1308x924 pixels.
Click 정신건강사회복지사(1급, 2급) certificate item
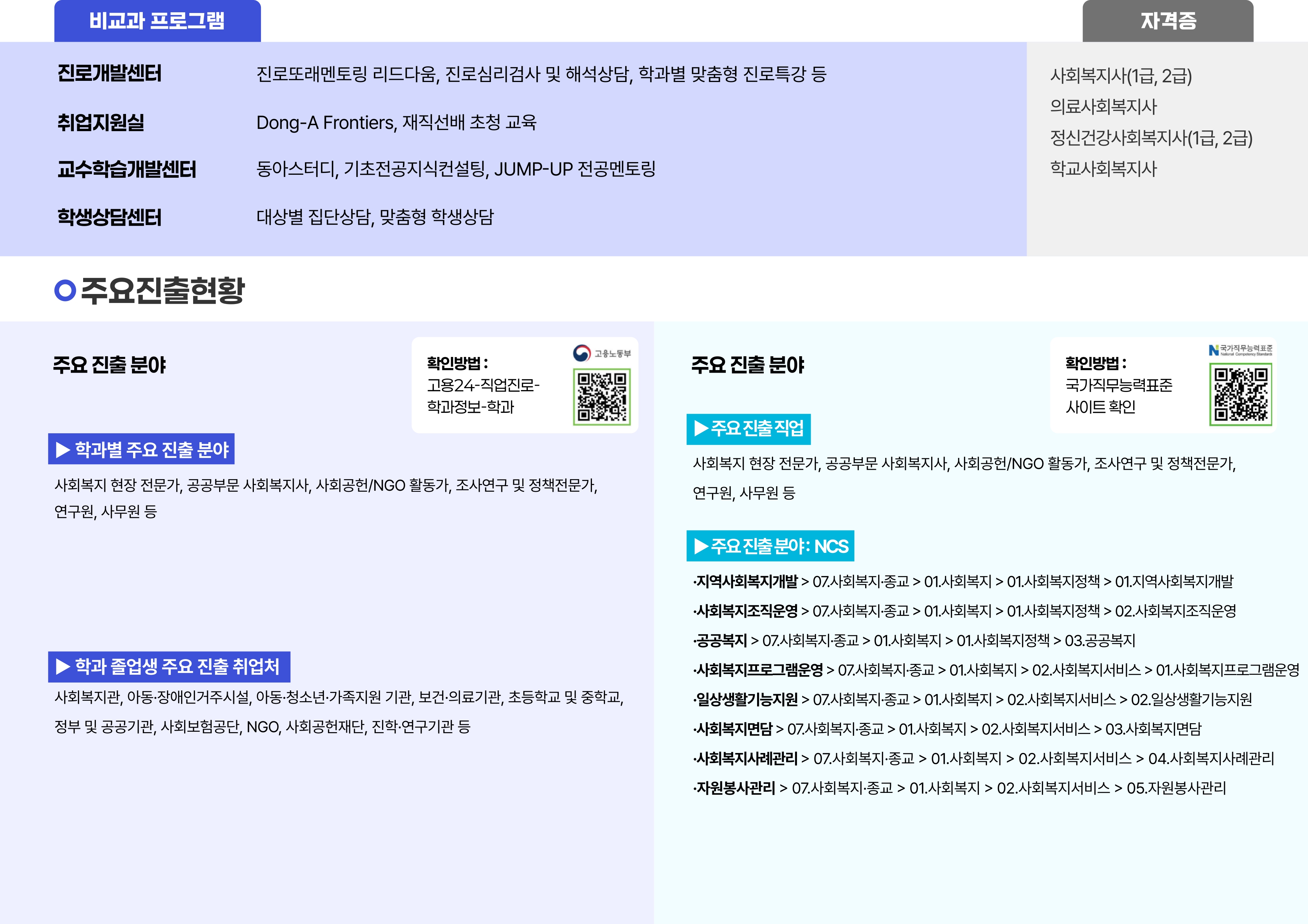[x=1151, y=138]
